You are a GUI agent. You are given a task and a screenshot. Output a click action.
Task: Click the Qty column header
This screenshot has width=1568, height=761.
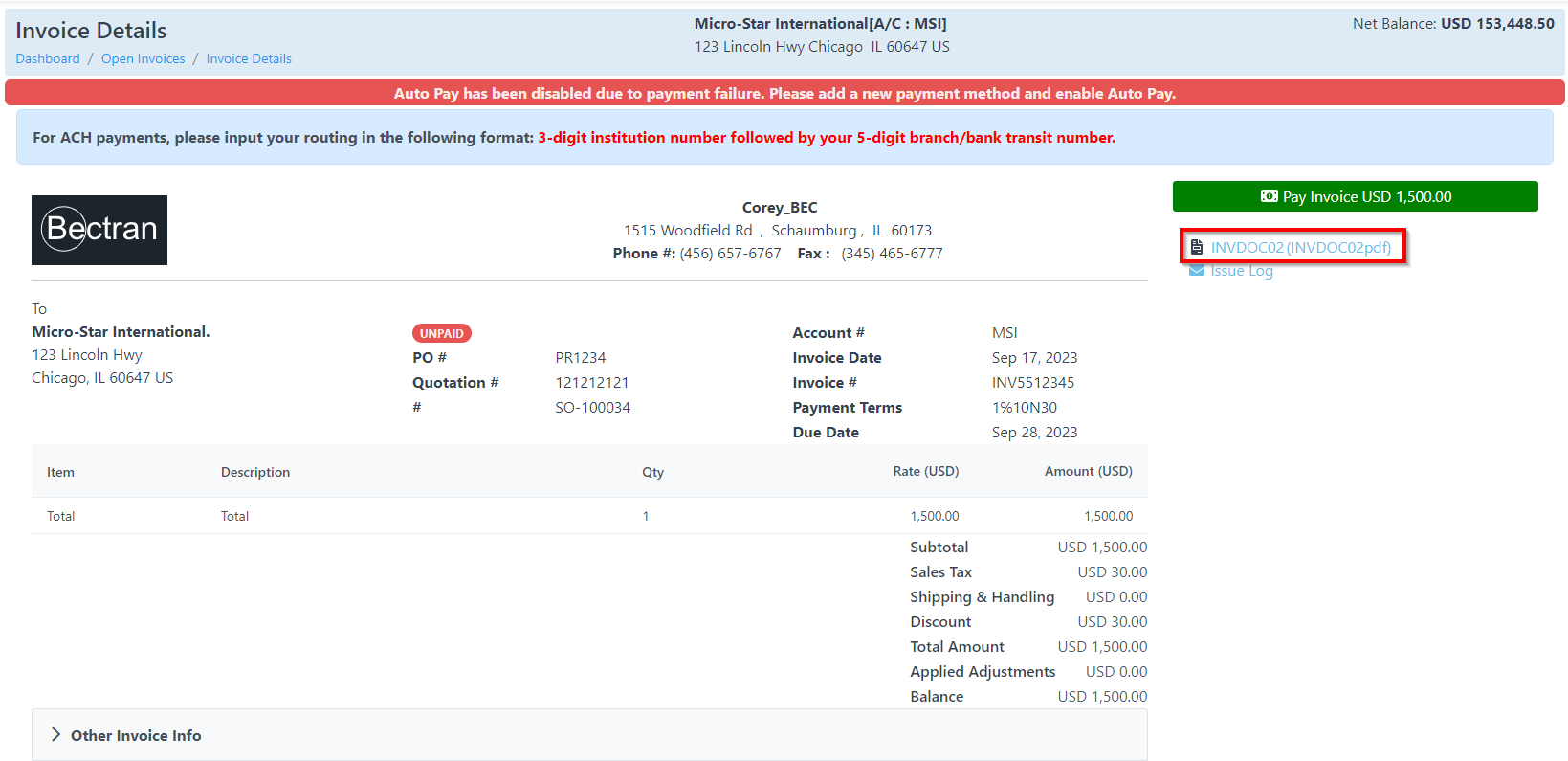click(x=653, y=472)
